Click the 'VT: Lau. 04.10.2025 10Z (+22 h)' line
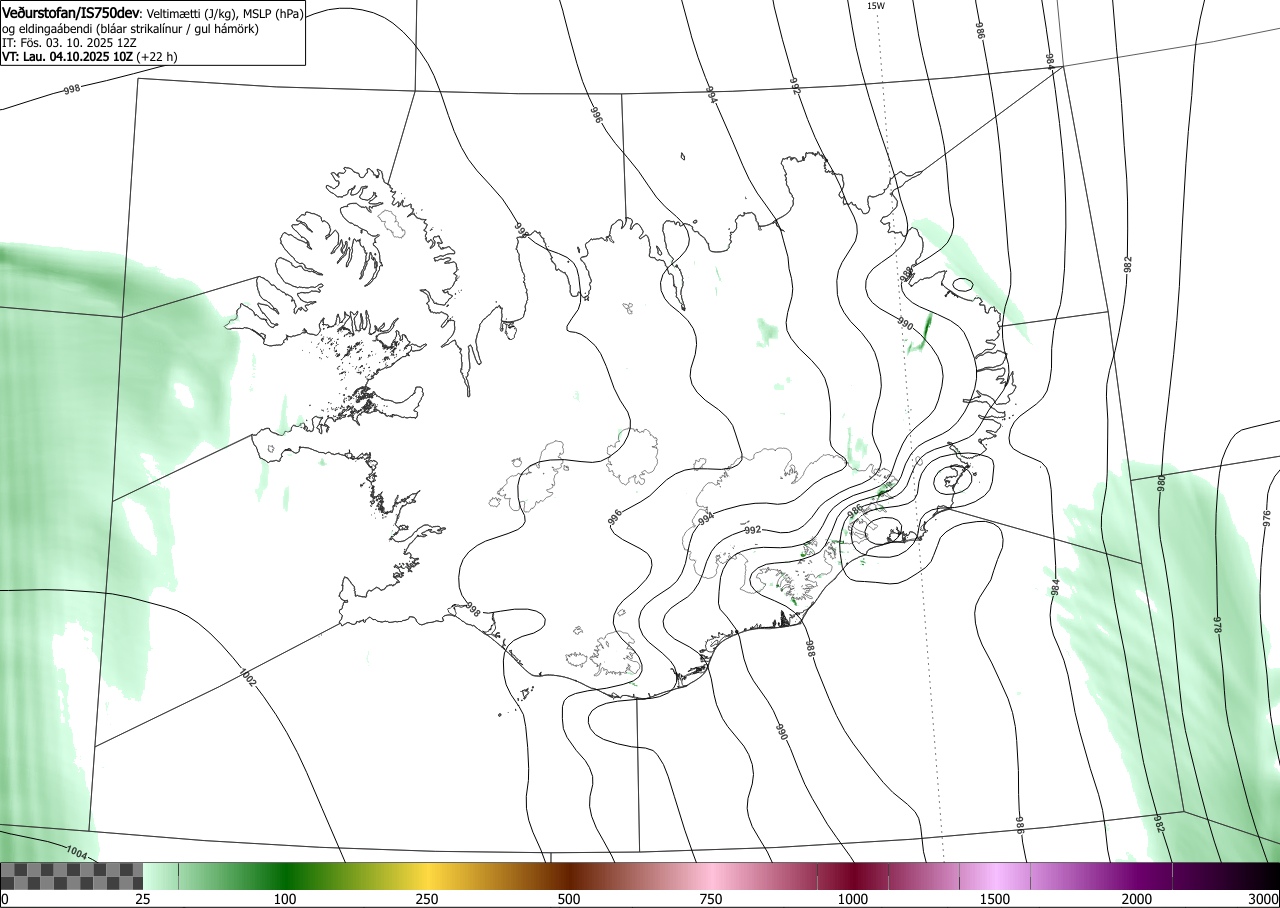 [x=90, y=58]
